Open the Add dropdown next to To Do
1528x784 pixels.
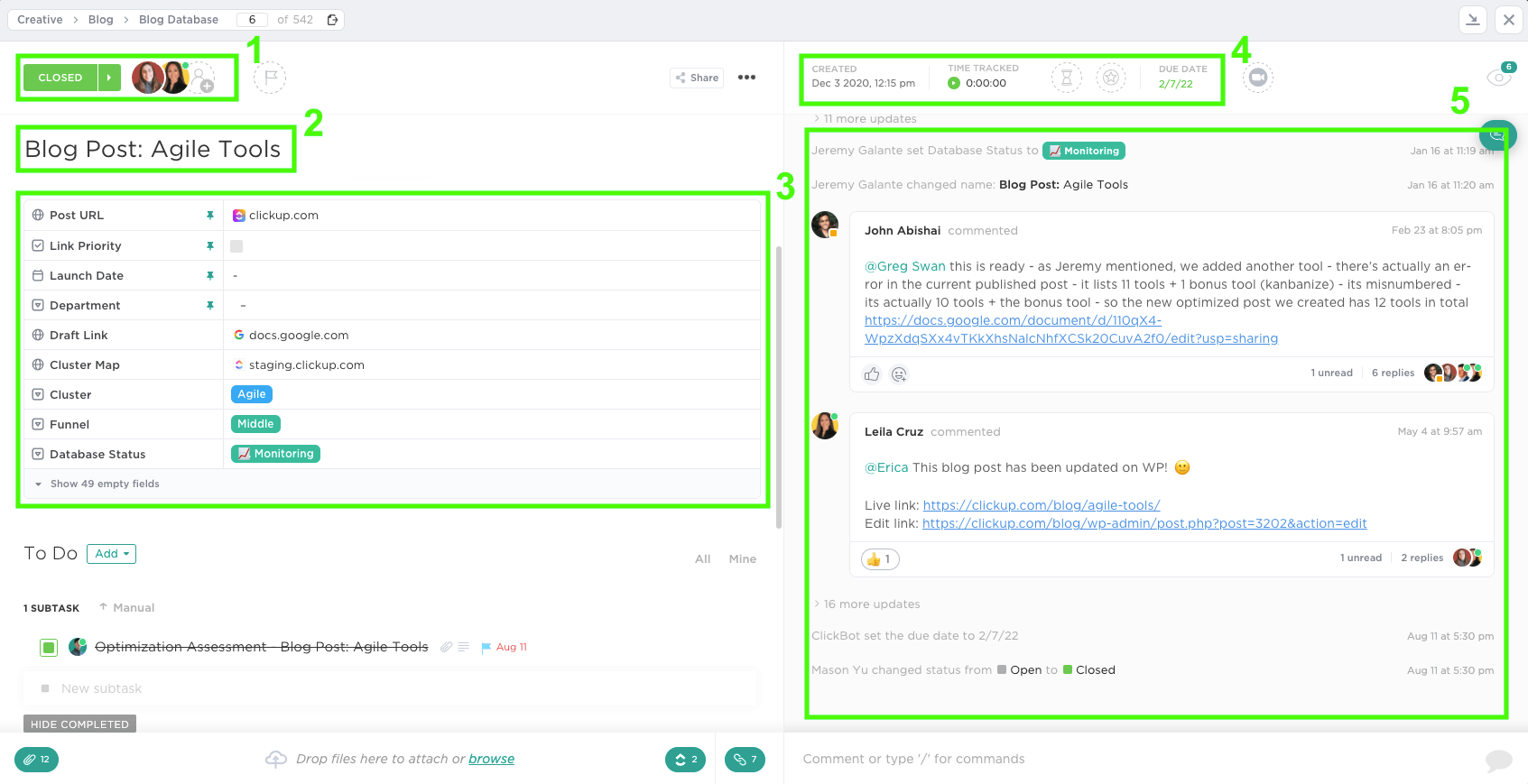[112, 554]
